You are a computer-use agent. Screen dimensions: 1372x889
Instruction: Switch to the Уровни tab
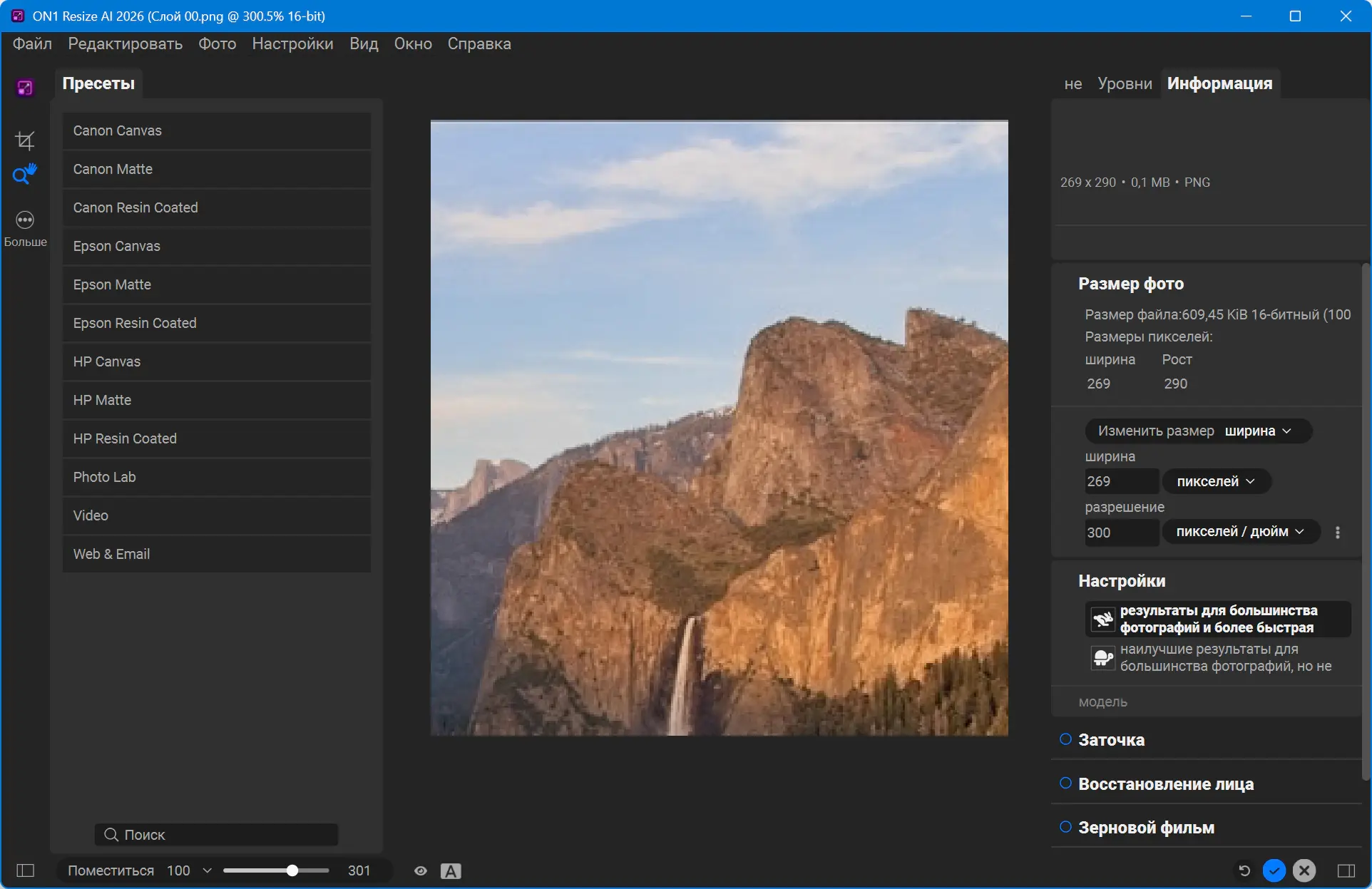tap(1125, 84)
